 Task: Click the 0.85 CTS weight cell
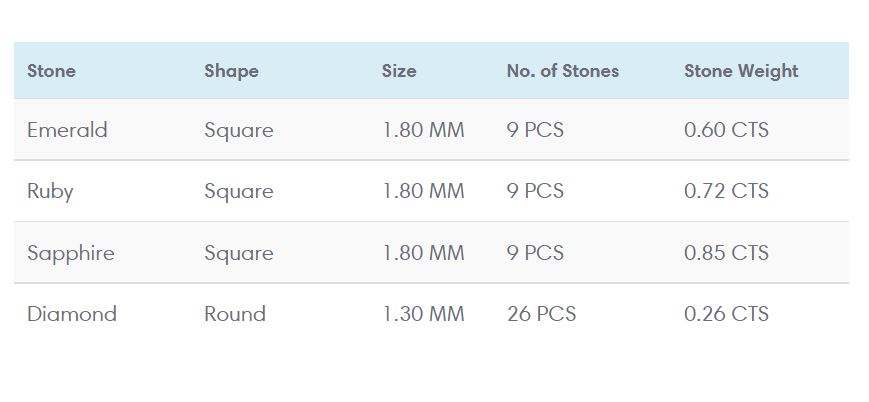pos(726,253)
